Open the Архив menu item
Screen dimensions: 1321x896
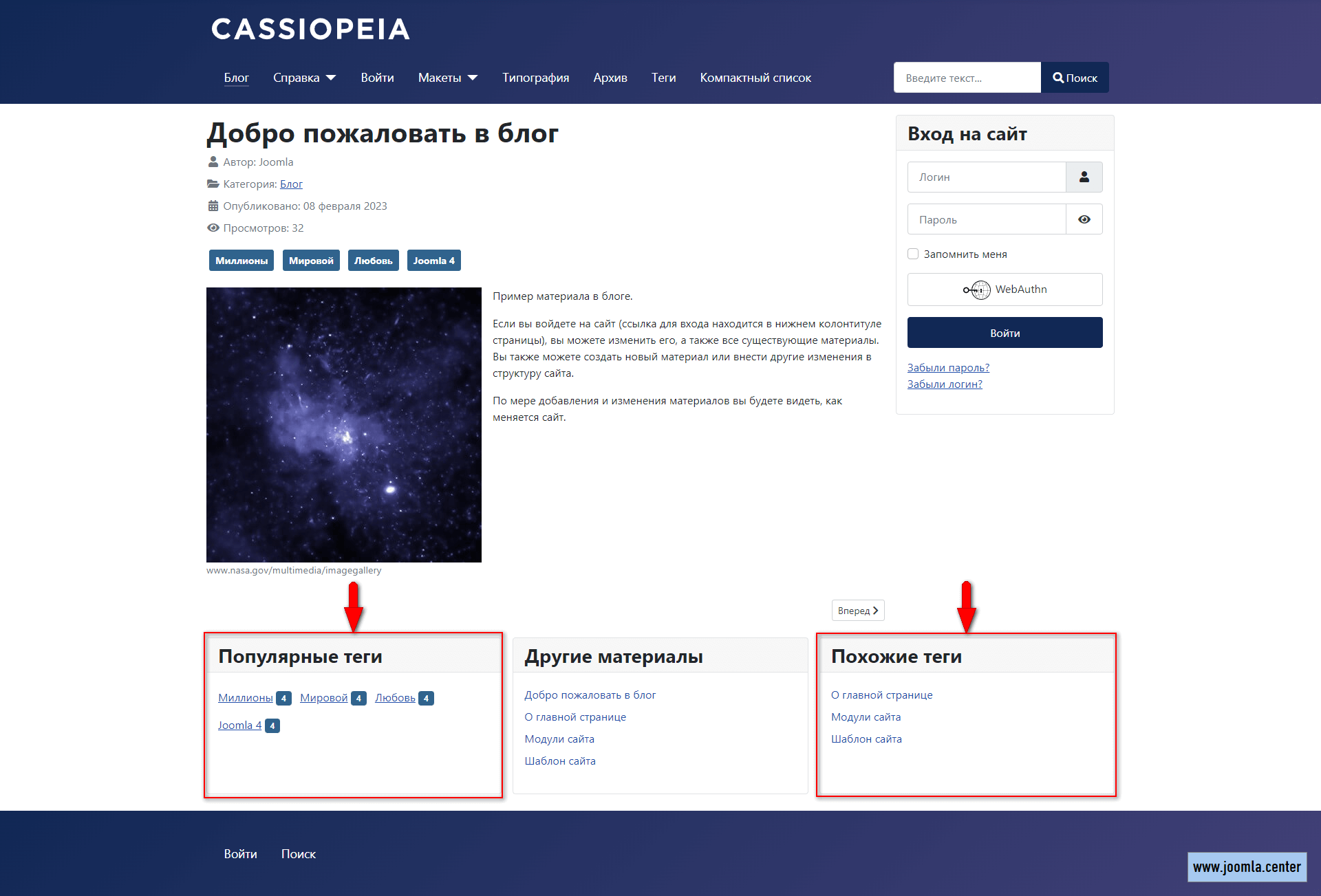[610, 78]
